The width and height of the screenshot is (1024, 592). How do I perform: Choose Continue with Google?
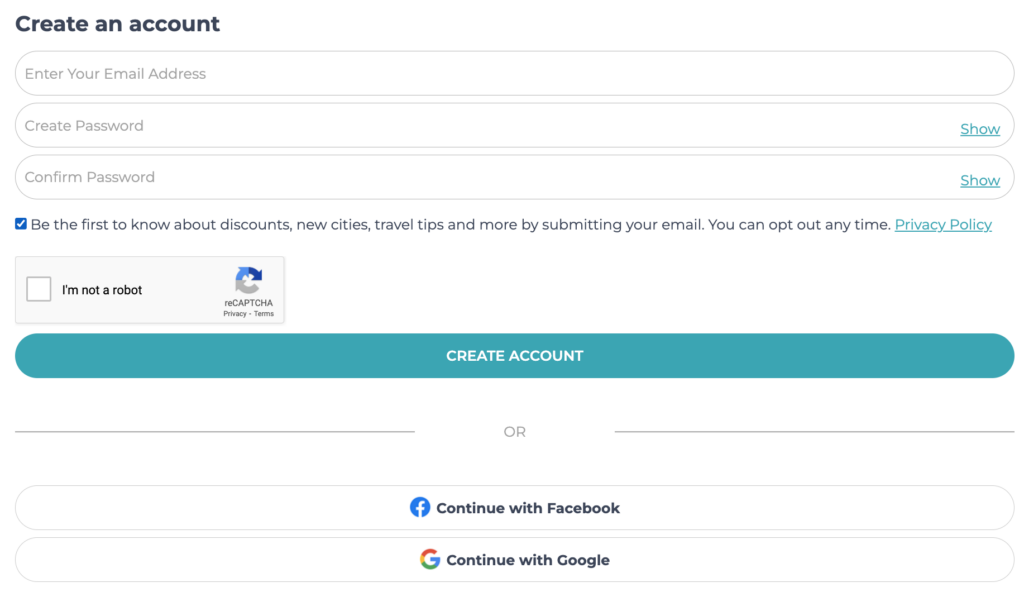click(x=527, y=560)
